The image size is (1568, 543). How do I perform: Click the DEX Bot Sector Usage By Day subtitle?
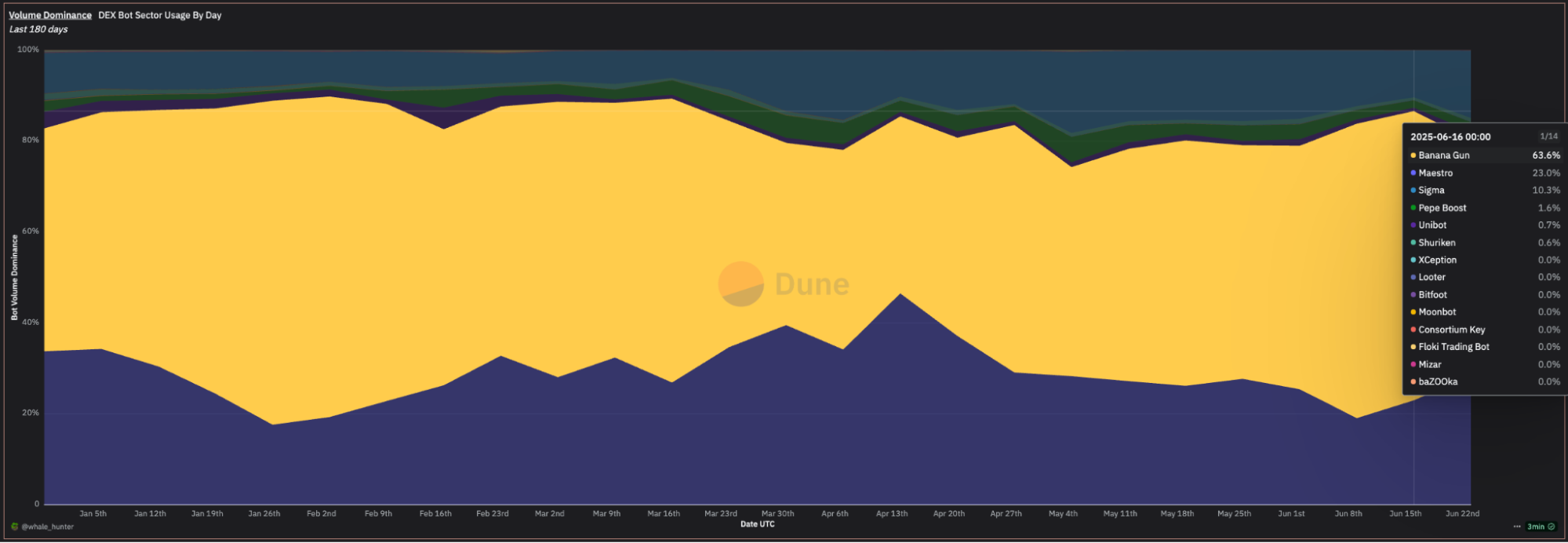click(160, 15)
